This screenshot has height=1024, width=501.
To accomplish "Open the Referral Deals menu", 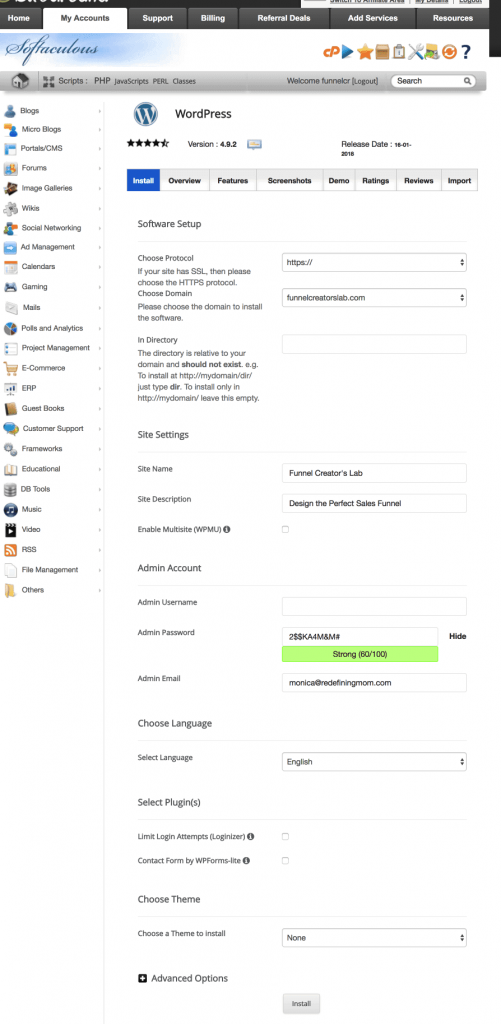I will (x=284, y=18).
